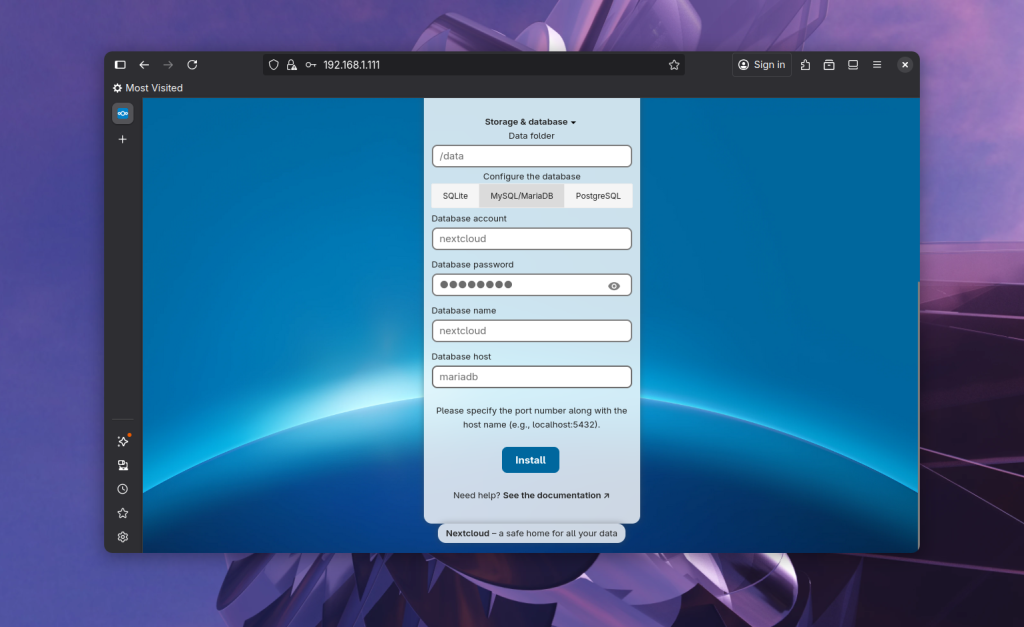The image size is (1024, 627).
Task: Bookmark this page with the address bar star
Action: click(x=674, y=65)
